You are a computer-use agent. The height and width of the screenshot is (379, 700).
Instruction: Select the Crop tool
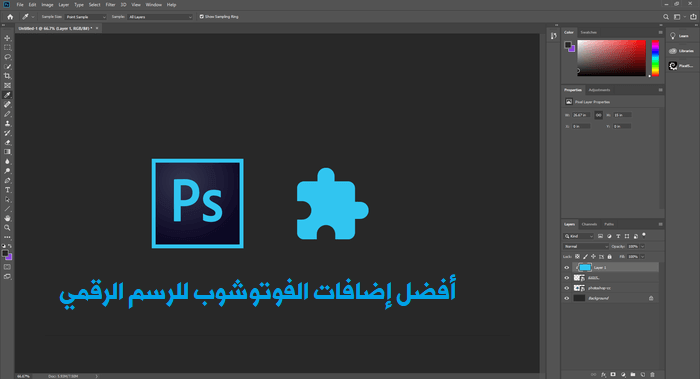(x=7, y=76)
